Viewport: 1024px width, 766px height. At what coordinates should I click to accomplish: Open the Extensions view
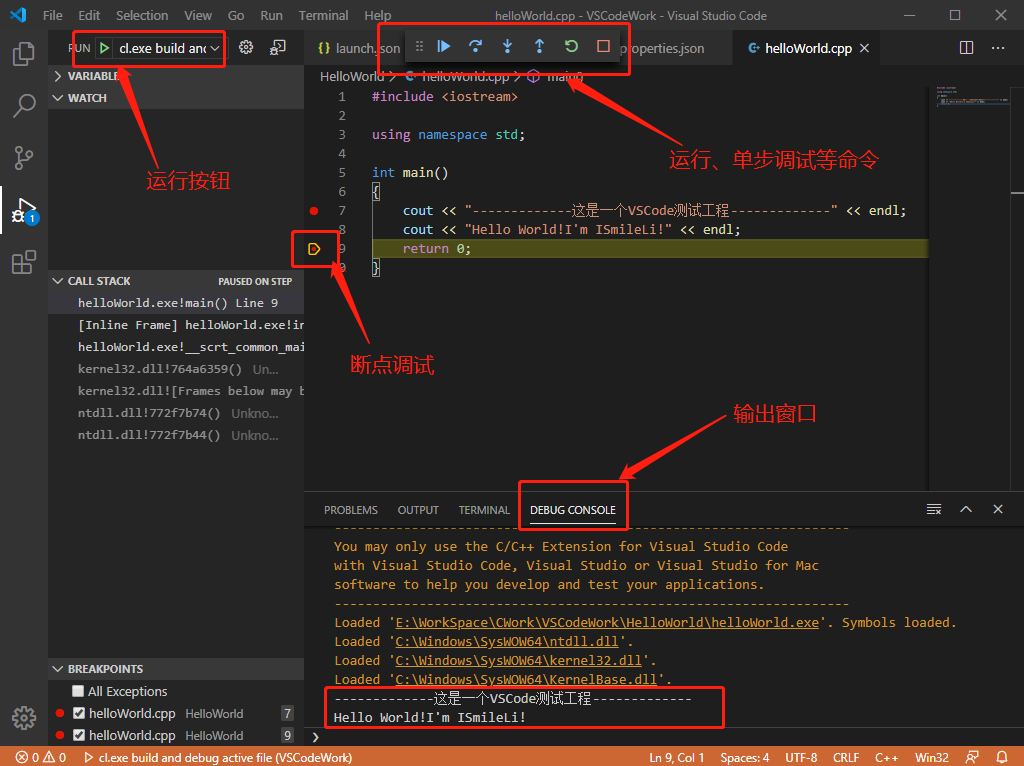24,263
